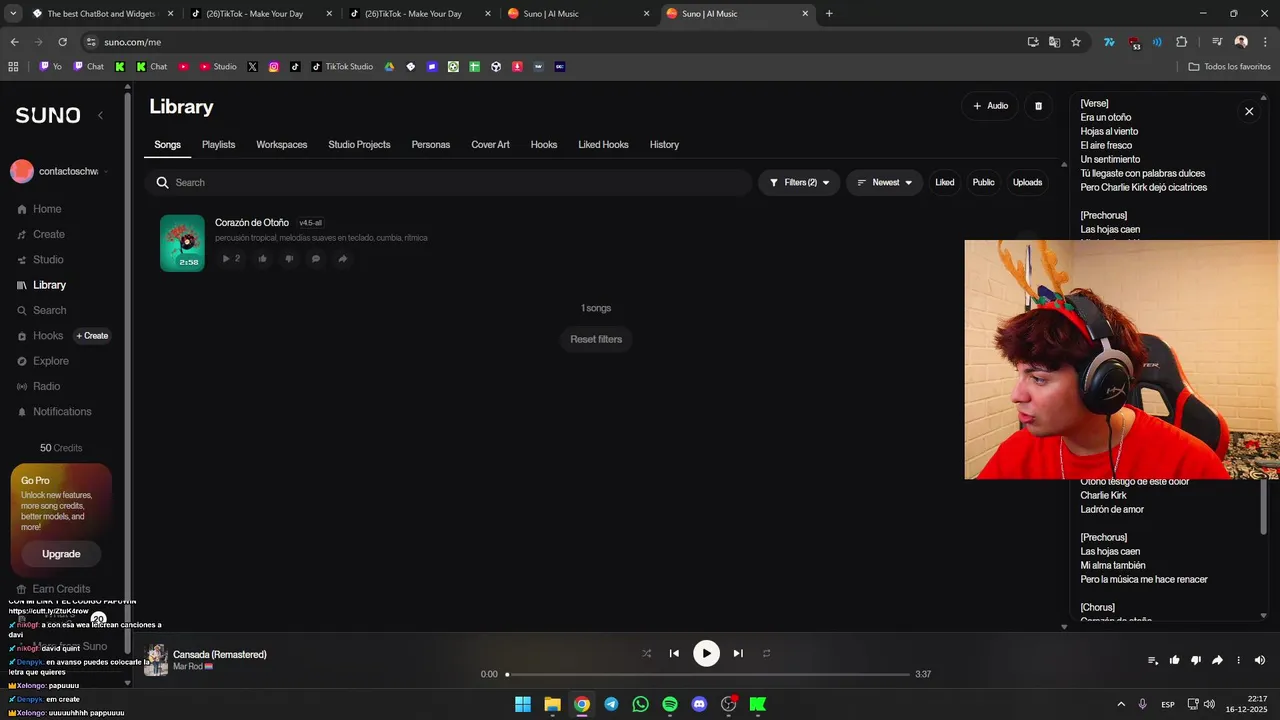Toggle repeat in the player bar
Screen dimensions: 1280x720
[767, 653]
